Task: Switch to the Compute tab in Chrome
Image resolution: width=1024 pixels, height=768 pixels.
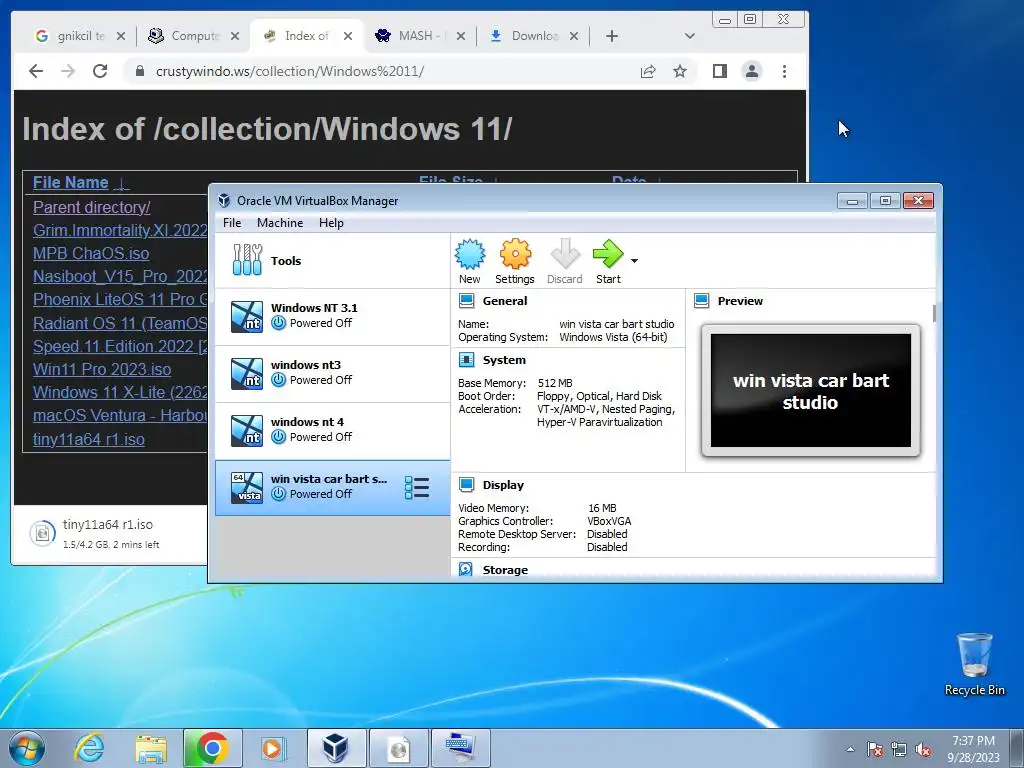Action: [193, 36]
